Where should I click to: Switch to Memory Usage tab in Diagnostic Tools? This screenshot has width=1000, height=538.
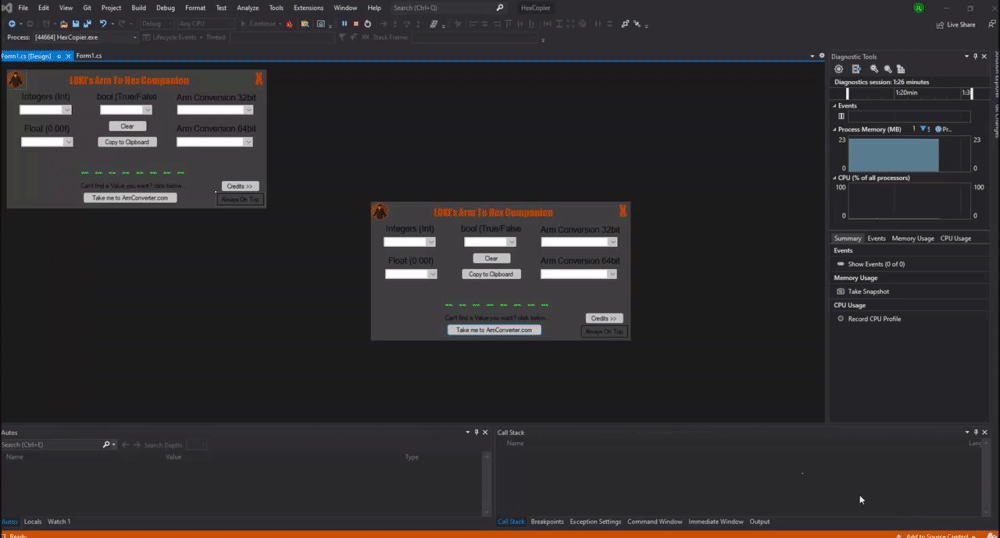click(x=913, y=238)
